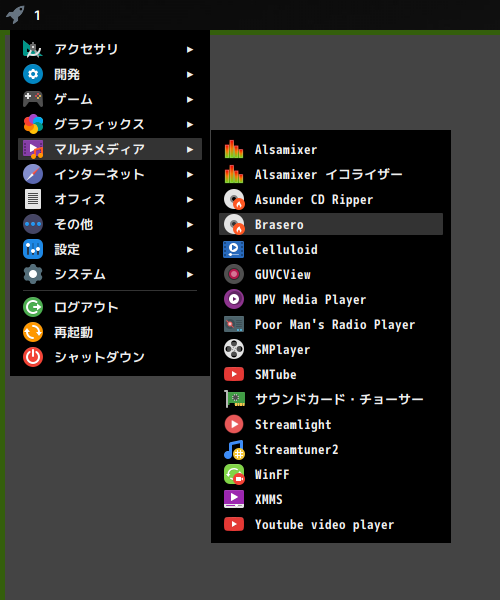Click the rocket launcher icon in the panel
The image size is (500, 600).
(15, 15)
